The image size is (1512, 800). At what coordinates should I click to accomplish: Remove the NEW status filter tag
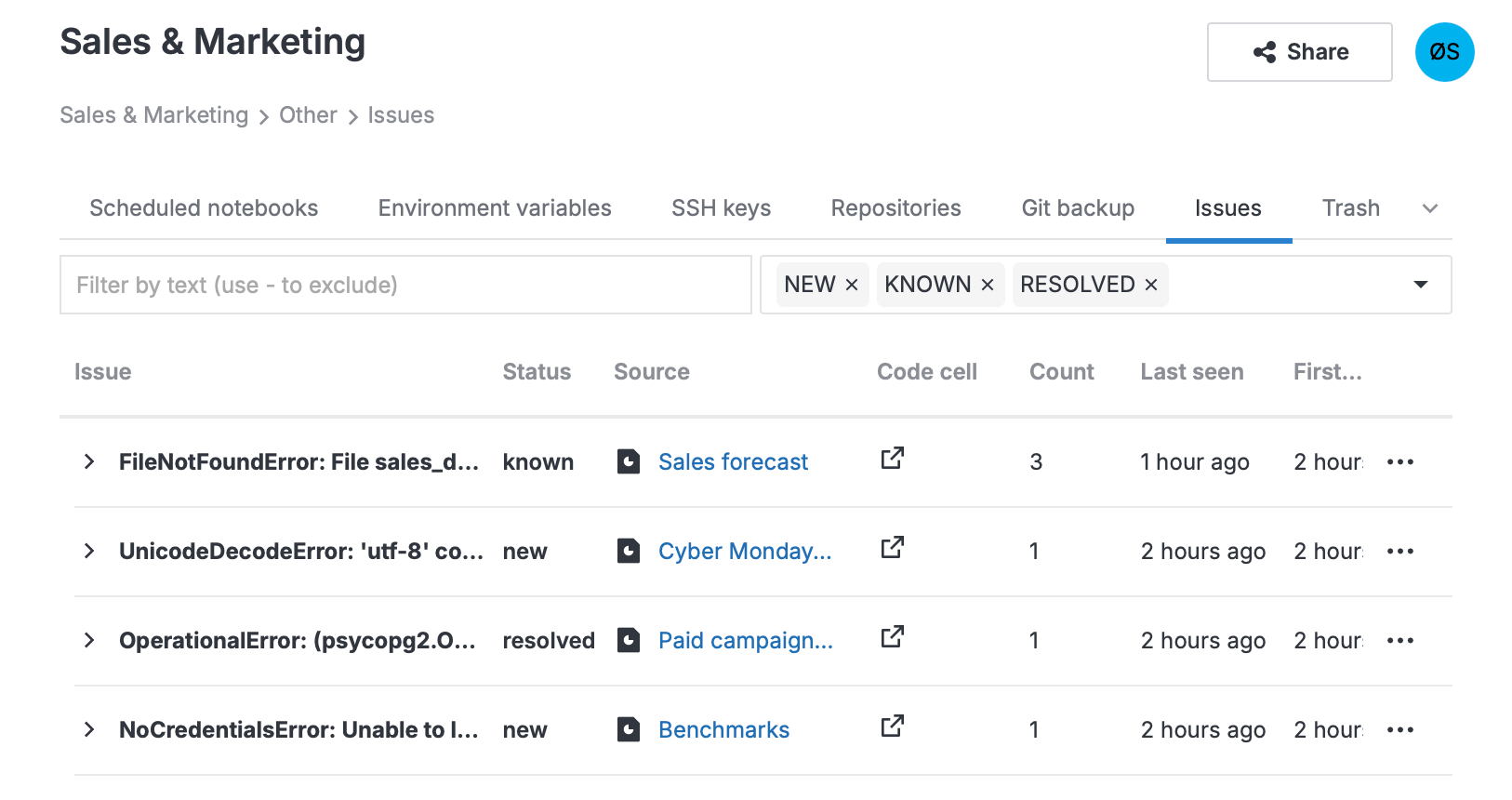(x=851, y=286)
